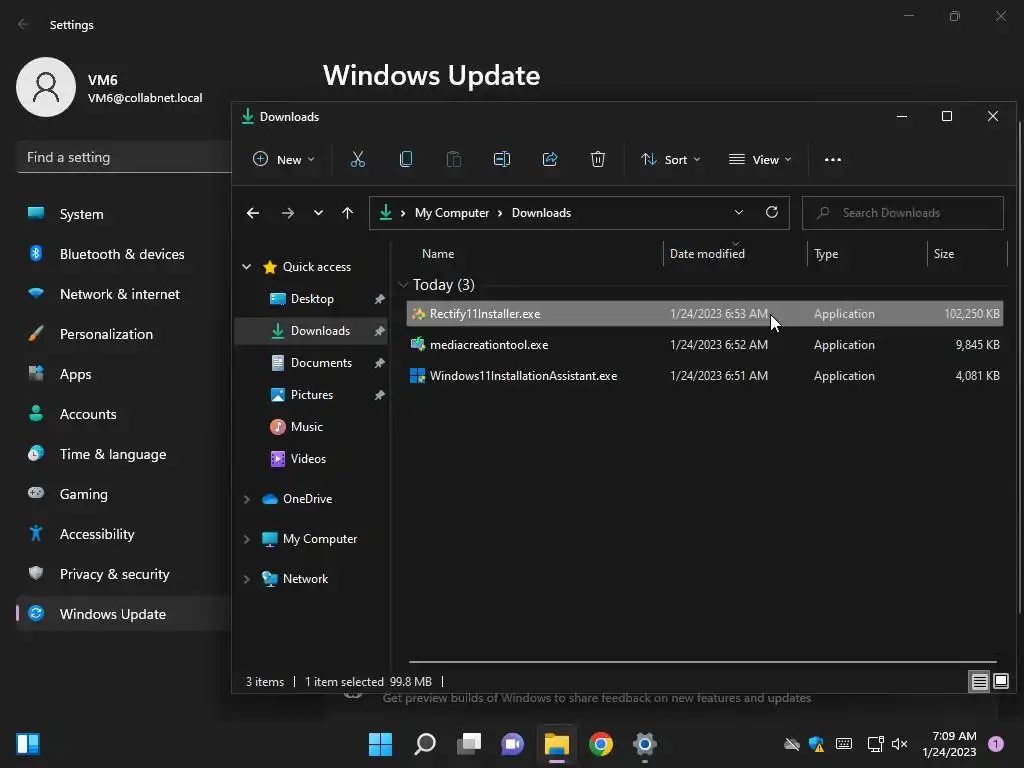Go forward in File Explorer
Screen dimensions: 1024x768
(x=287, y=213)
